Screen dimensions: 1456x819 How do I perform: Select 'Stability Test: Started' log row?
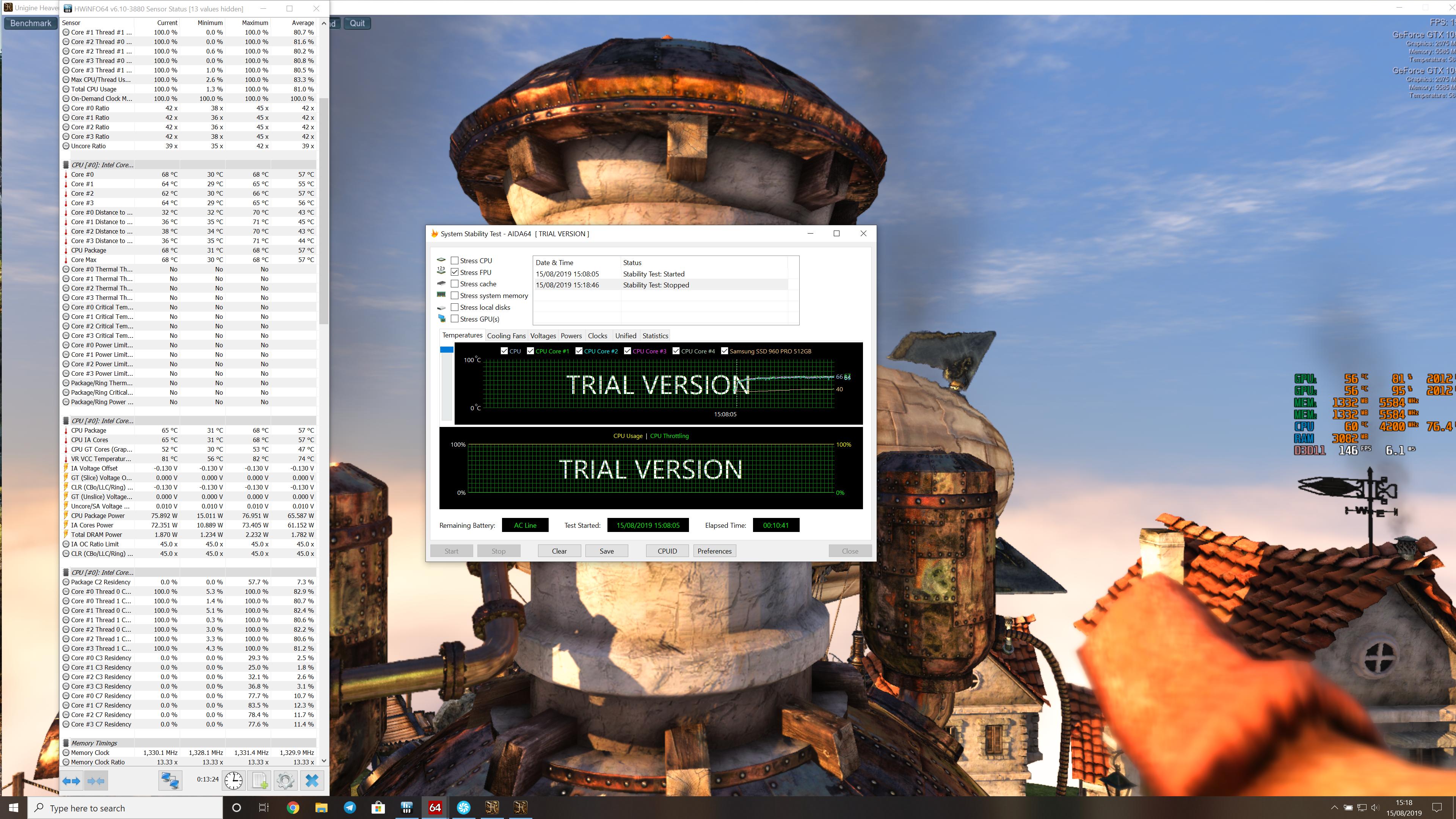click(660, 274)
